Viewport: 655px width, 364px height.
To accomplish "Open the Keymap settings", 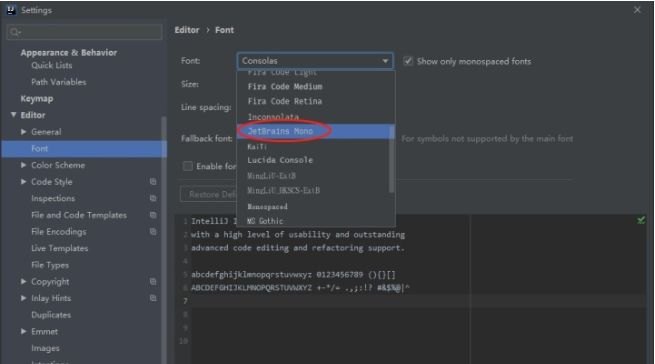I will 37,99.
